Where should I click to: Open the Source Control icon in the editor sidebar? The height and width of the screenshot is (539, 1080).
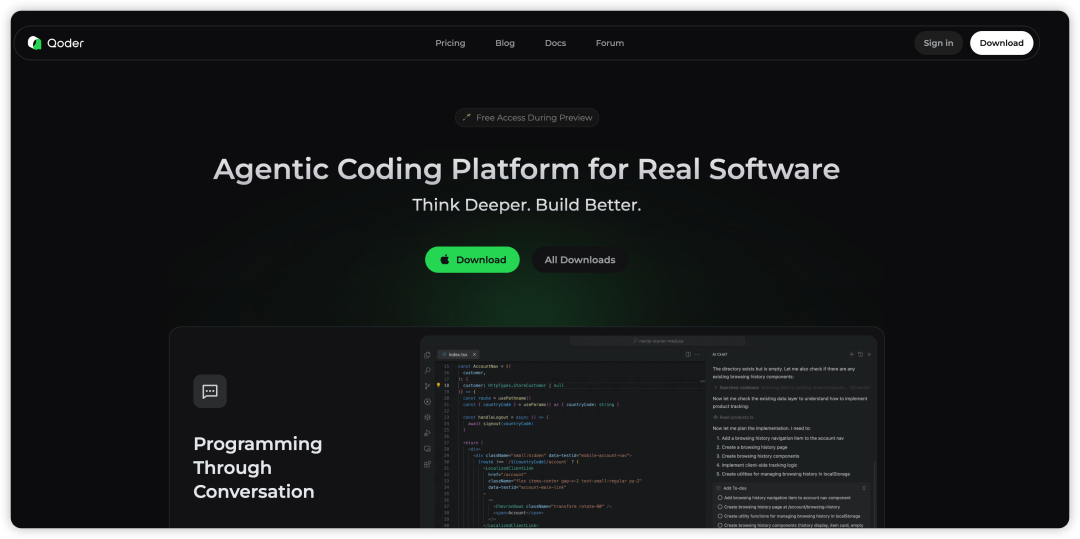(428, 386)
